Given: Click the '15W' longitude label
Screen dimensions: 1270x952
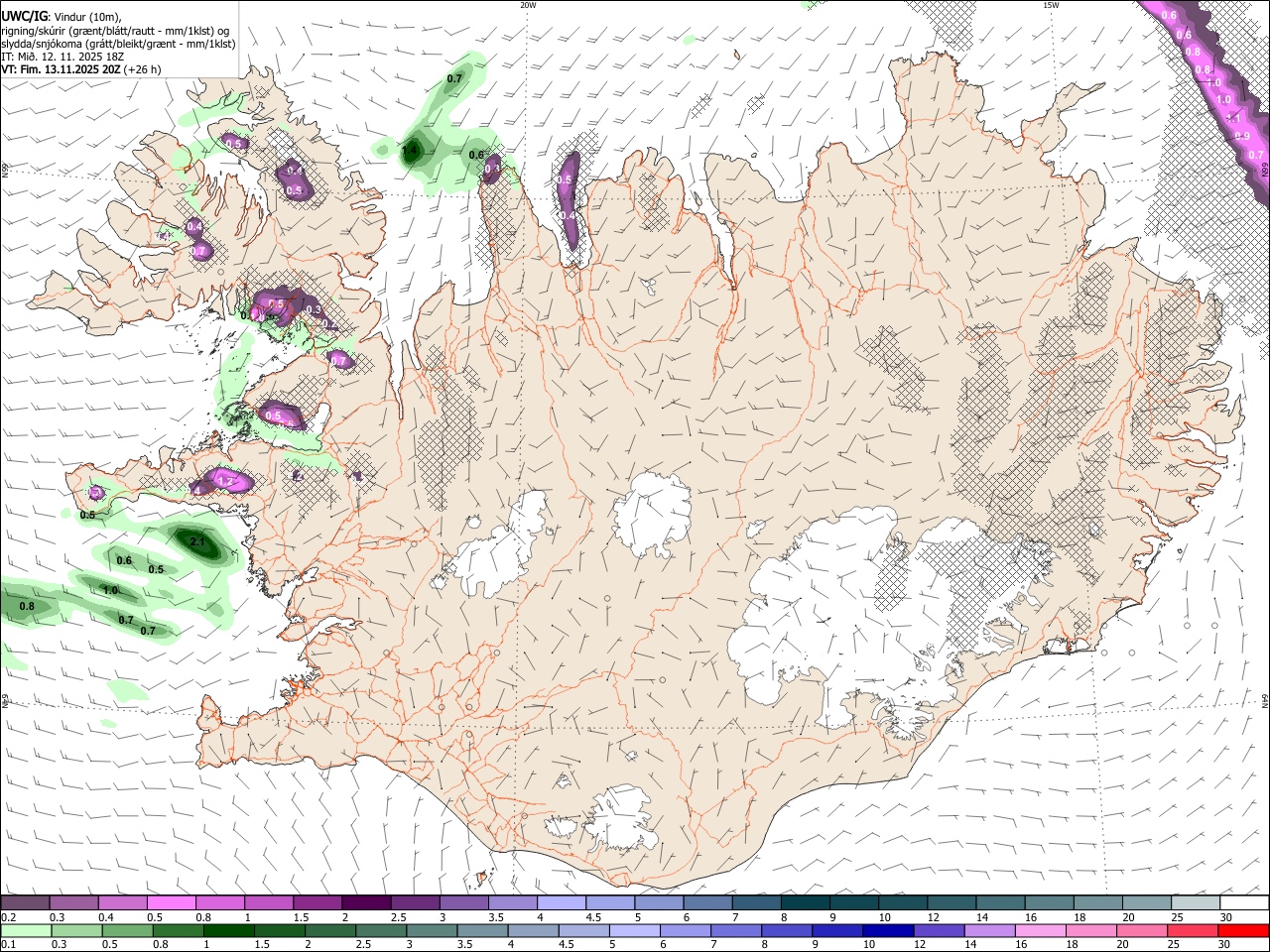Looking at the screenshot, I should click(1051, 5).
